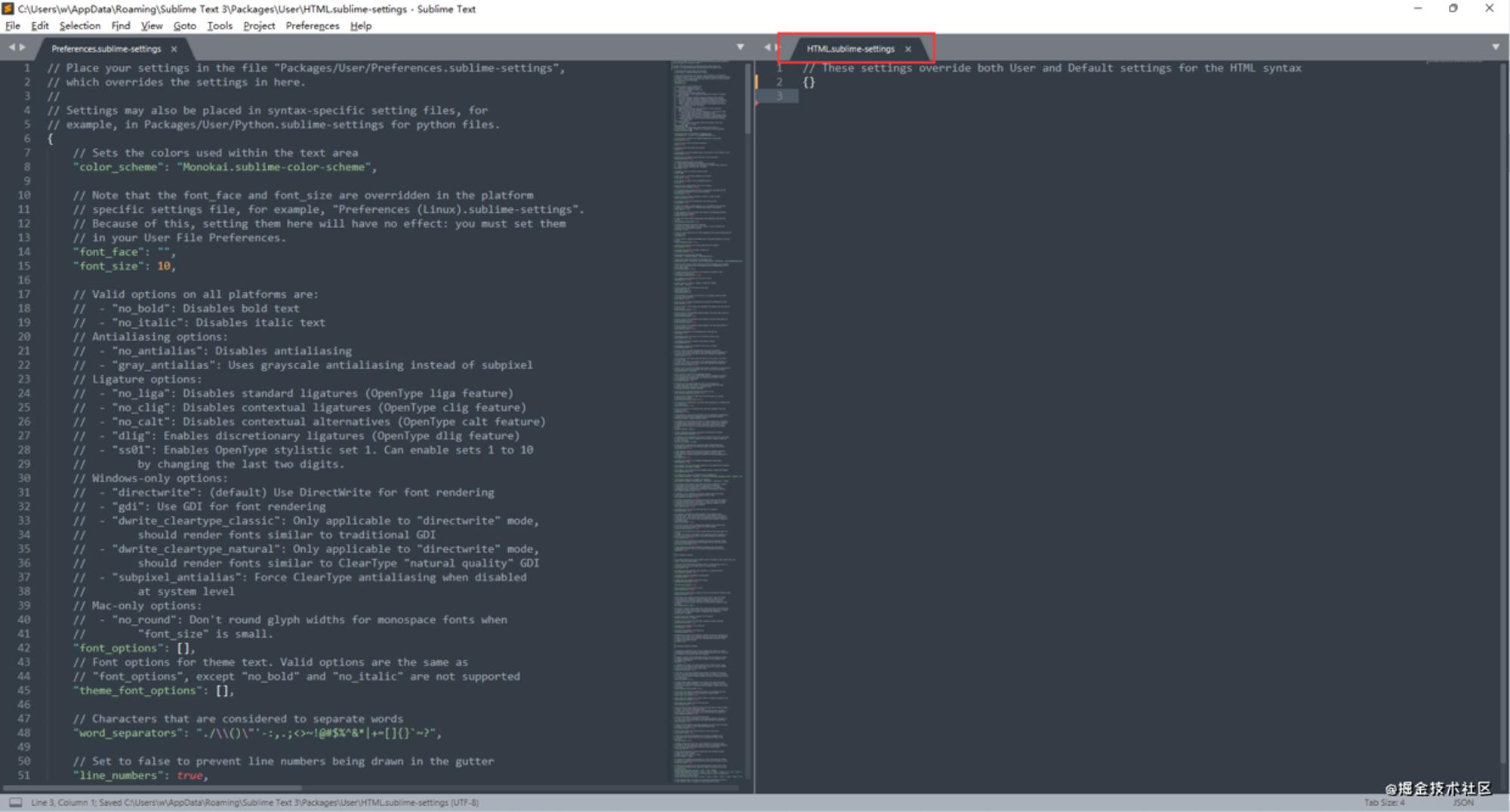Open the Goto menu
This screenshot has height=812, width=1510.
point(184,26)
